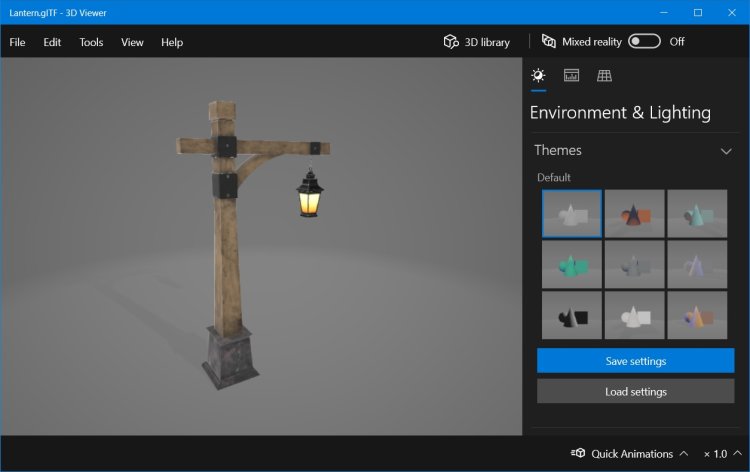Image resolution: width=750 pixels, height=472 pixels.
Task: Click the Mixed reality cube icon
Action: [548, 42]
